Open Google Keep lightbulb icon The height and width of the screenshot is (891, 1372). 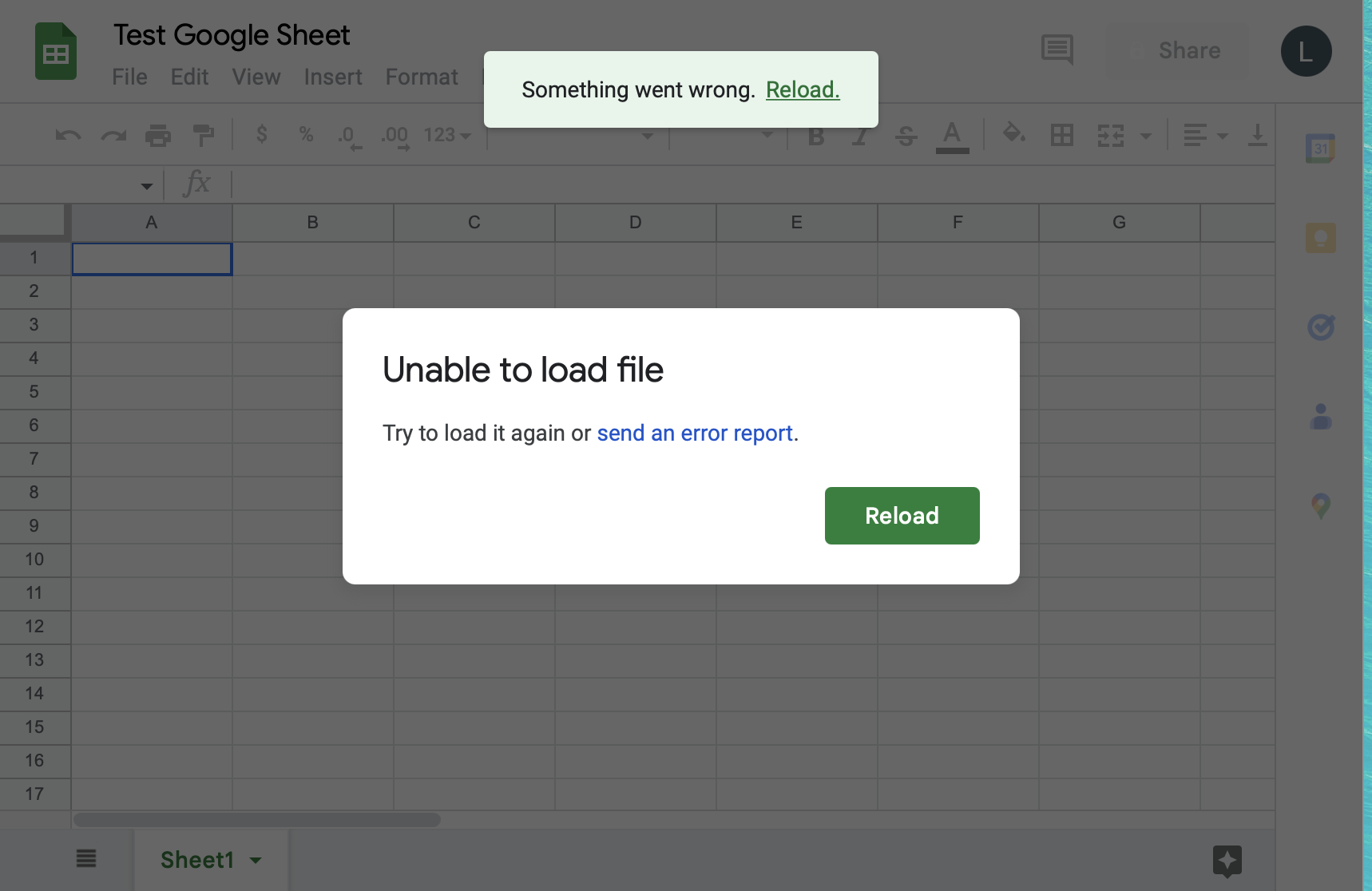point(1320,238)
